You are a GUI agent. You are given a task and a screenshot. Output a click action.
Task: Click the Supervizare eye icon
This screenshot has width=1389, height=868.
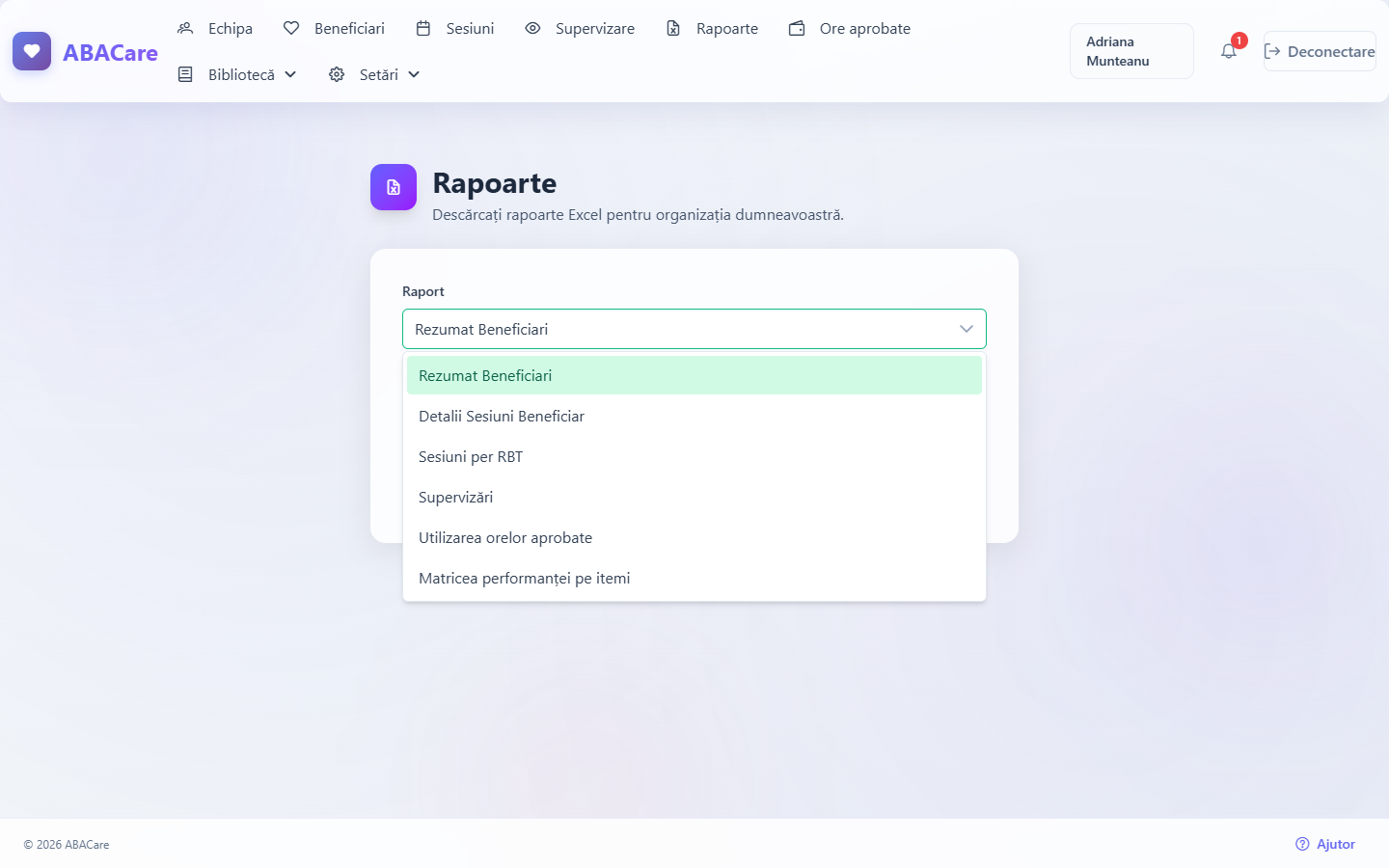point(532,28)
